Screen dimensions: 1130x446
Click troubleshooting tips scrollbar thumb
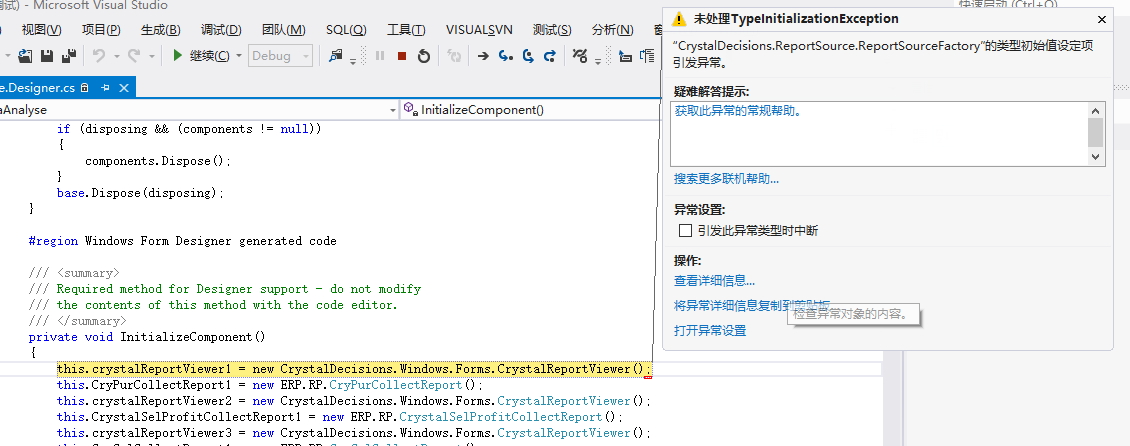[x=1095, y=133]
